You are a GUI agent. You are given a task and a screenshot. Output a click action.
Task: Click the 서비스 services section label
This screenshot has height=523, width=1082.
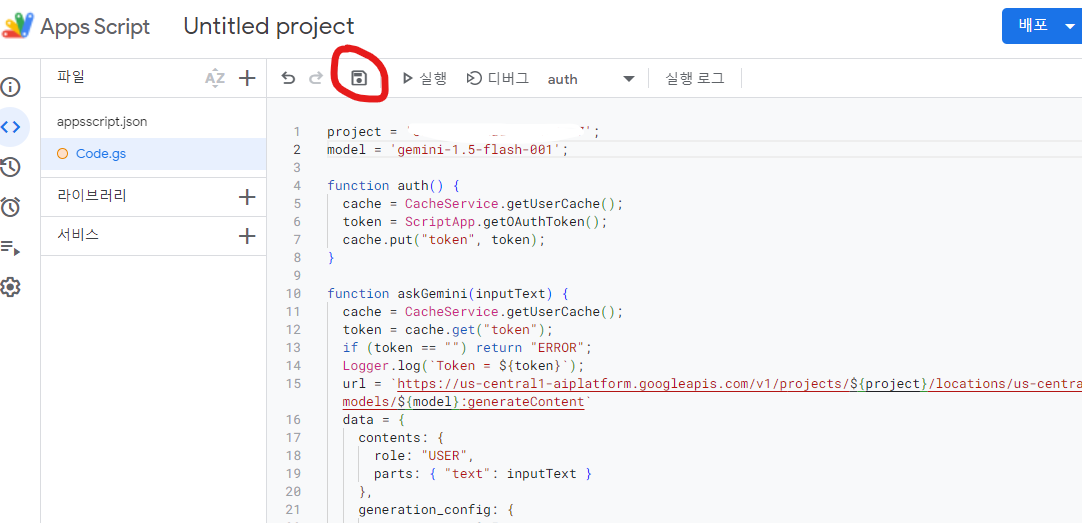(x=78, y=235)
